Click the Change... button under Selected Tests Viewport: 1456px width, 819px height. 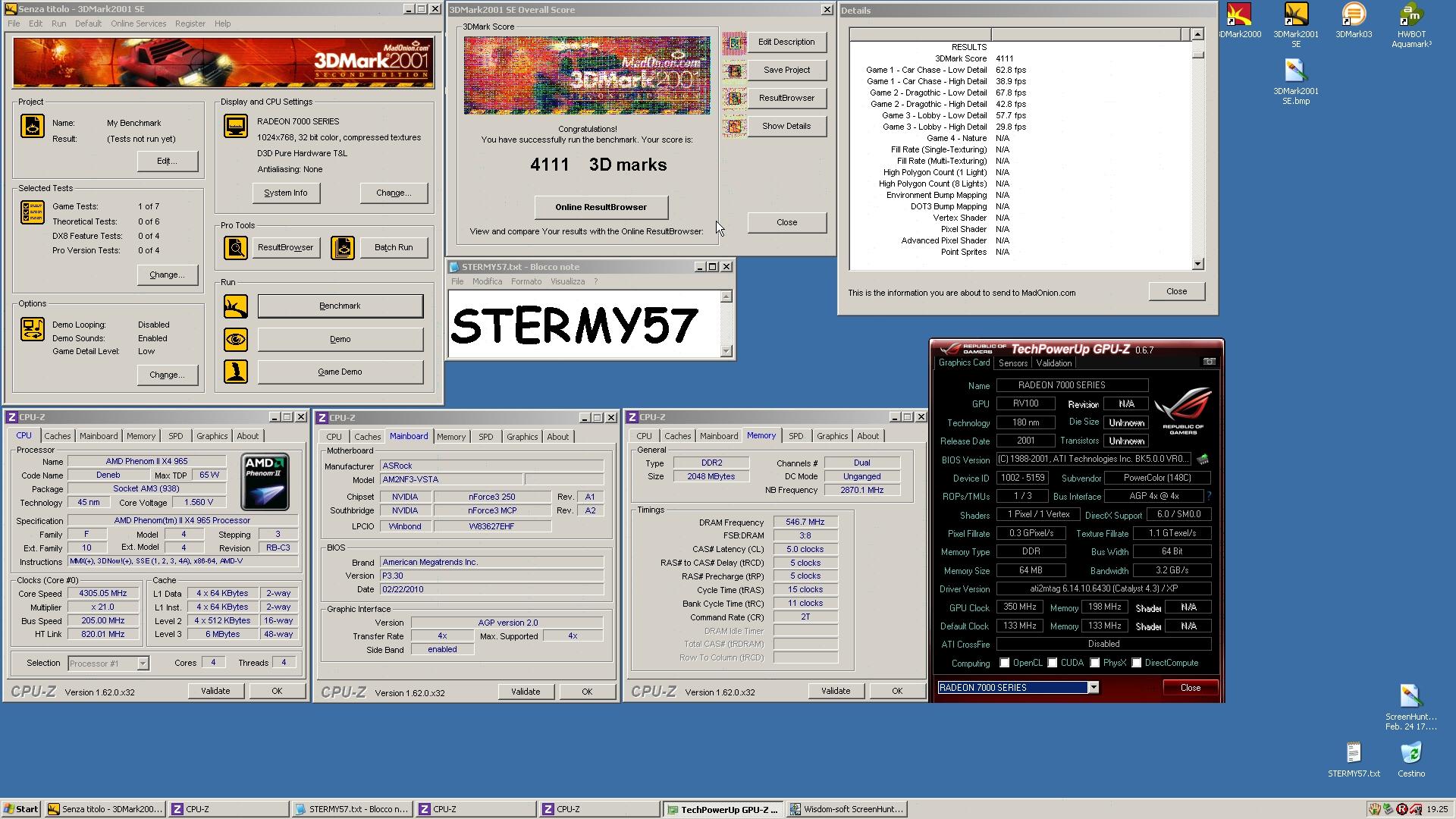pyautogui.click(x=168, y=275)
